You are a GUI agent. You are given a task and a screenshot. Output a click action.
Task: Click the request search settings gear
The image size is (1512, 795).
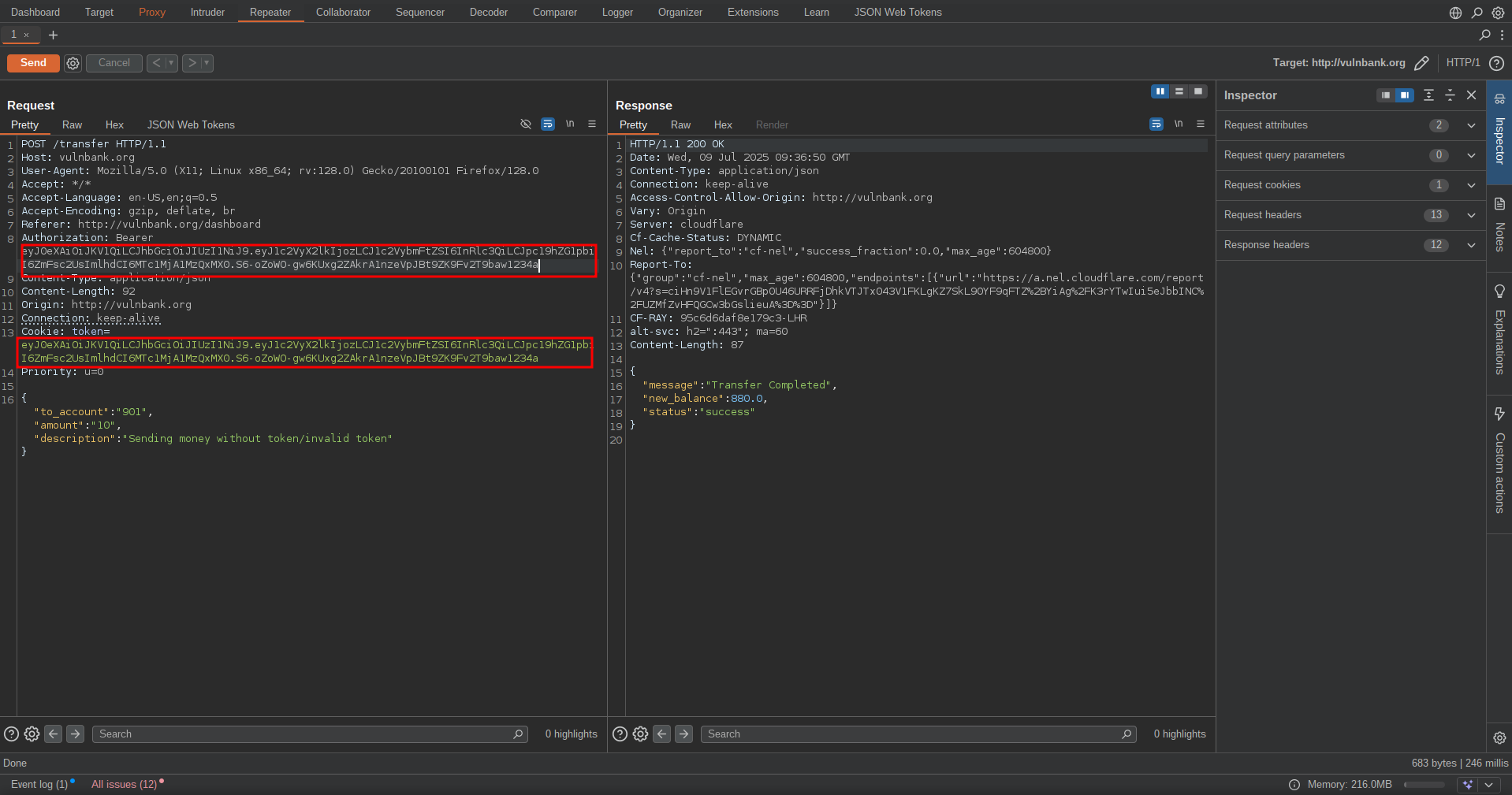click(x=32, y=734)
